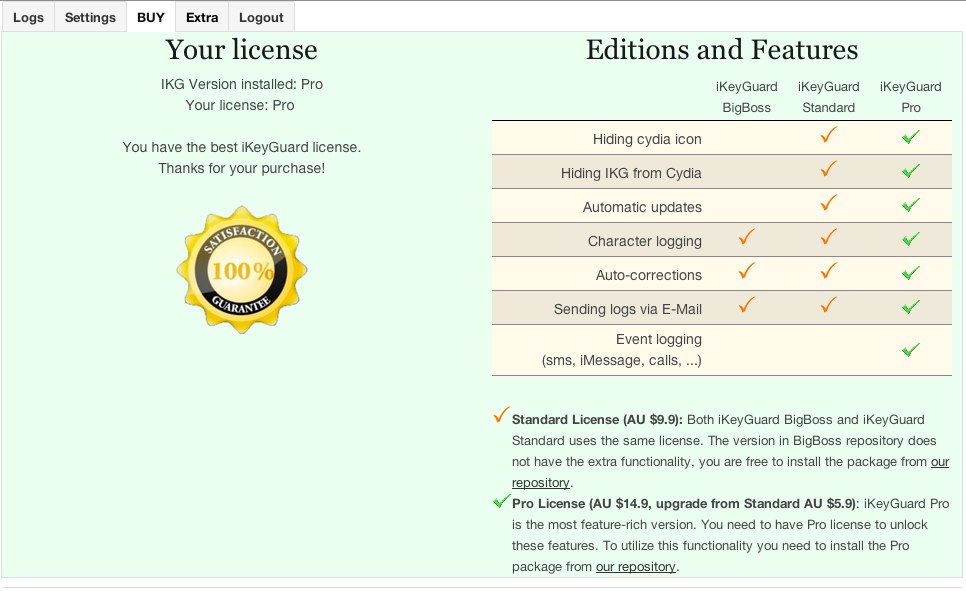Click the 'Editions and Features' heading
The height and width of the screenshot is (591, 966).
[x=721, y=50]
